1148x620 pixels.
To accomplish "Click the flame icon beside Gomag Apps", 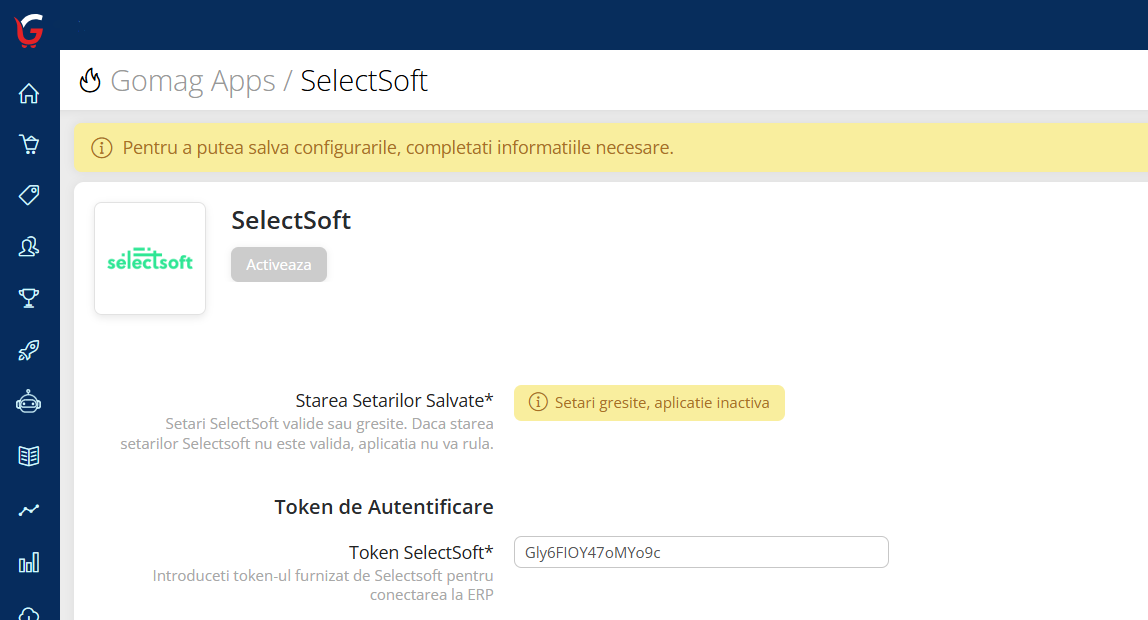I will [90, 80].
